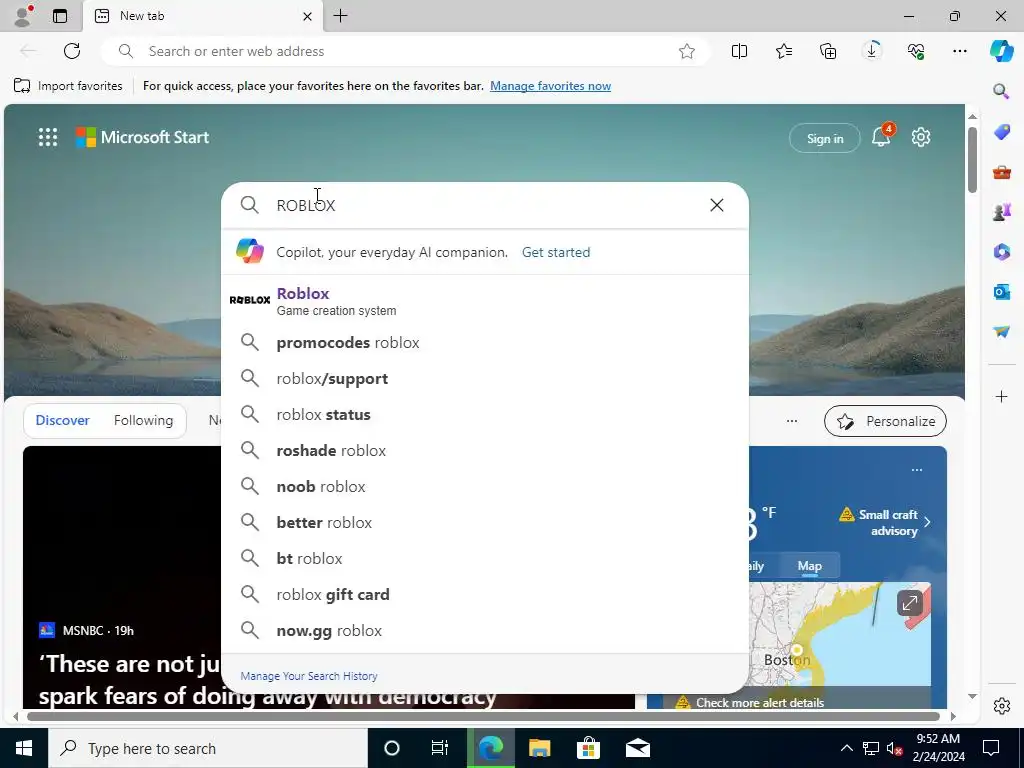The image size is (1024, 768).
Task: Switch to Following tab
Action: (144, 421)
